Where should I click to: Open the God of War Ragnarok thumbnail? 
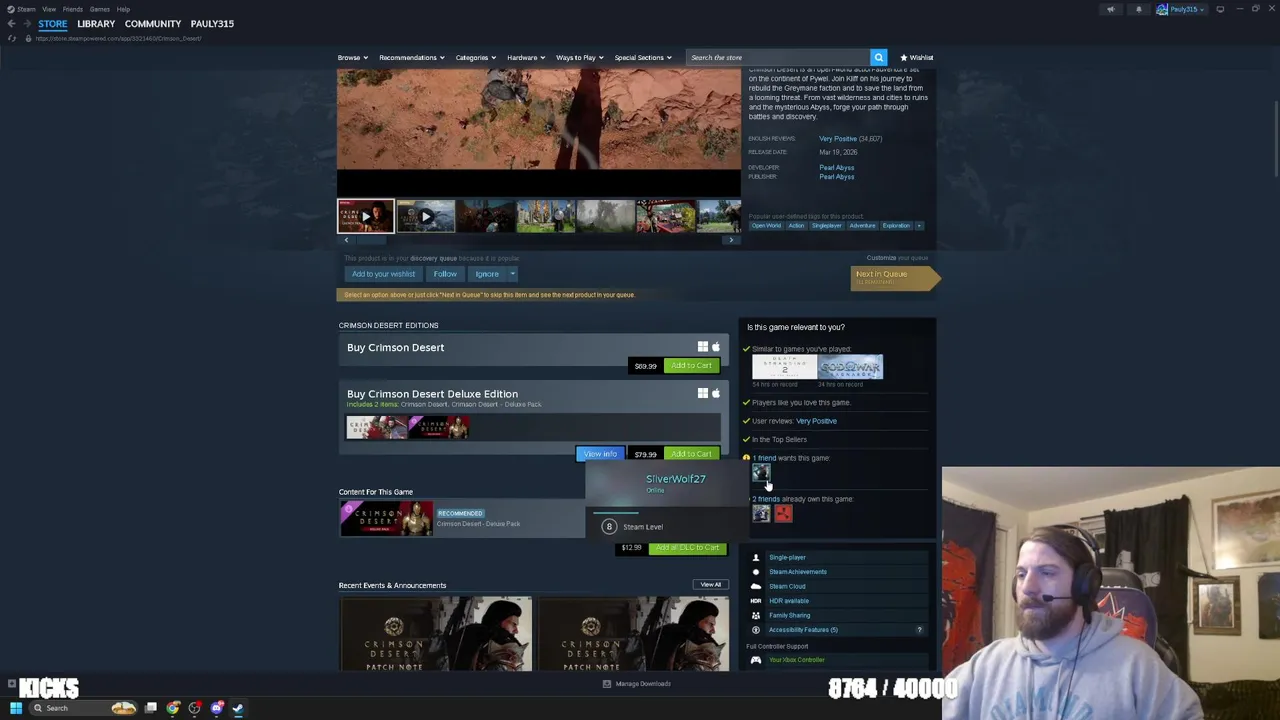851,367
